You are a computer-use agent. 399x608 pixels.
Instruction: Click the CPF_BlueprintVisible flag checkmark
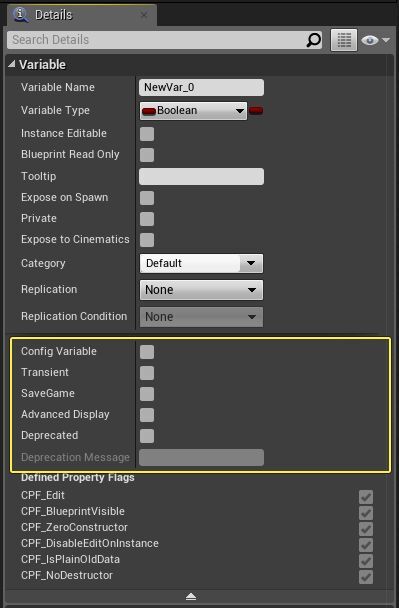[x=366, y=513]
